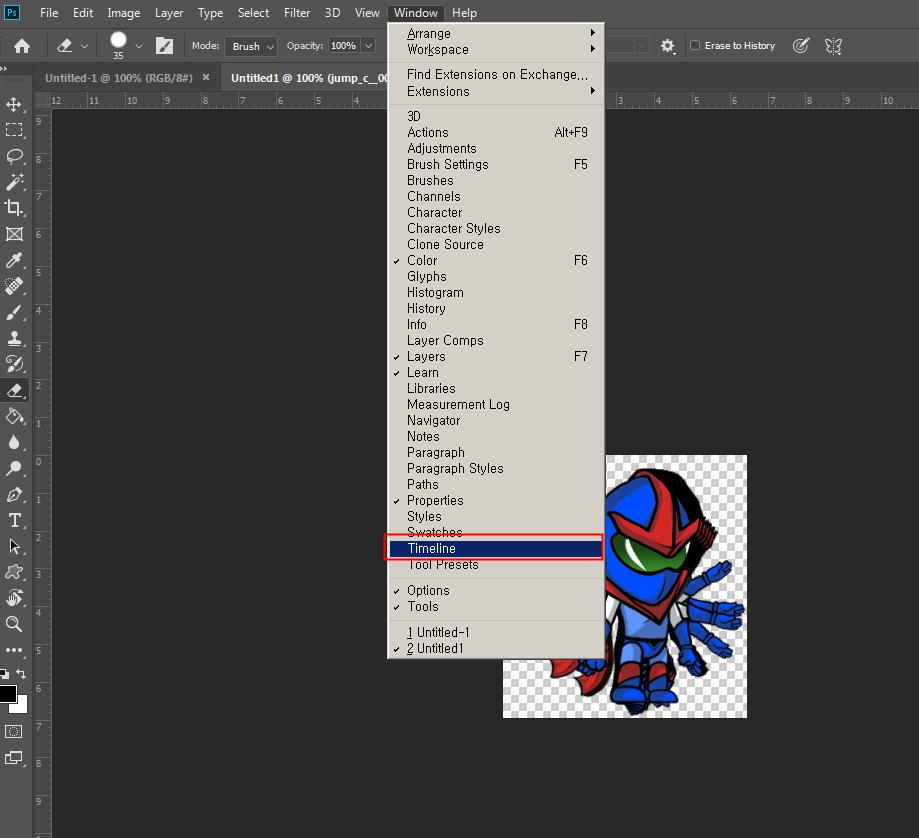Click the Home button in options bar
Image resolution: width=919 pixels, height=838 pixels.
[22, 46]
